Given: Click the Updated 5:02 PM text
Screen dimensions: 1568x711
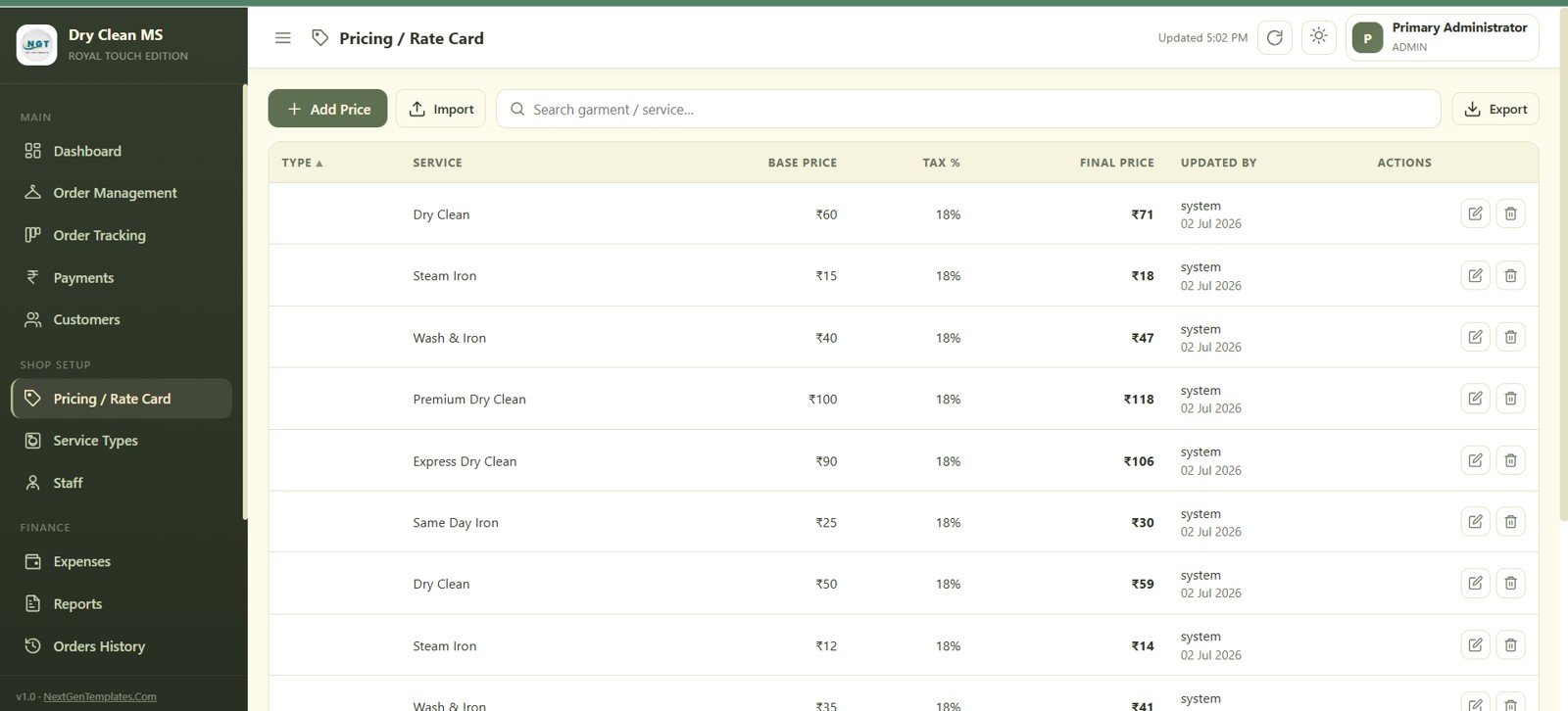Looking at the screenshot, I should point(1202,38).
